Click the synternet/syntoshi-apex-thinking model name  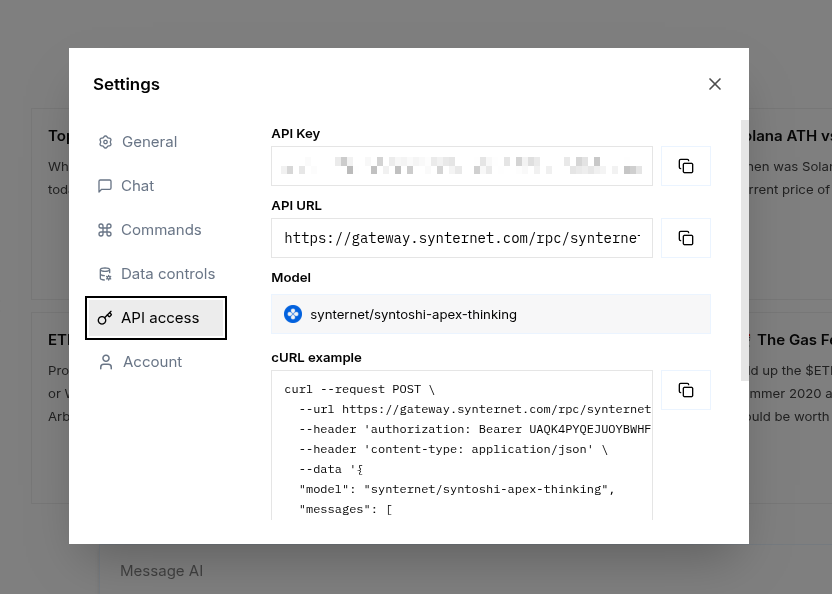click(413, 314)
